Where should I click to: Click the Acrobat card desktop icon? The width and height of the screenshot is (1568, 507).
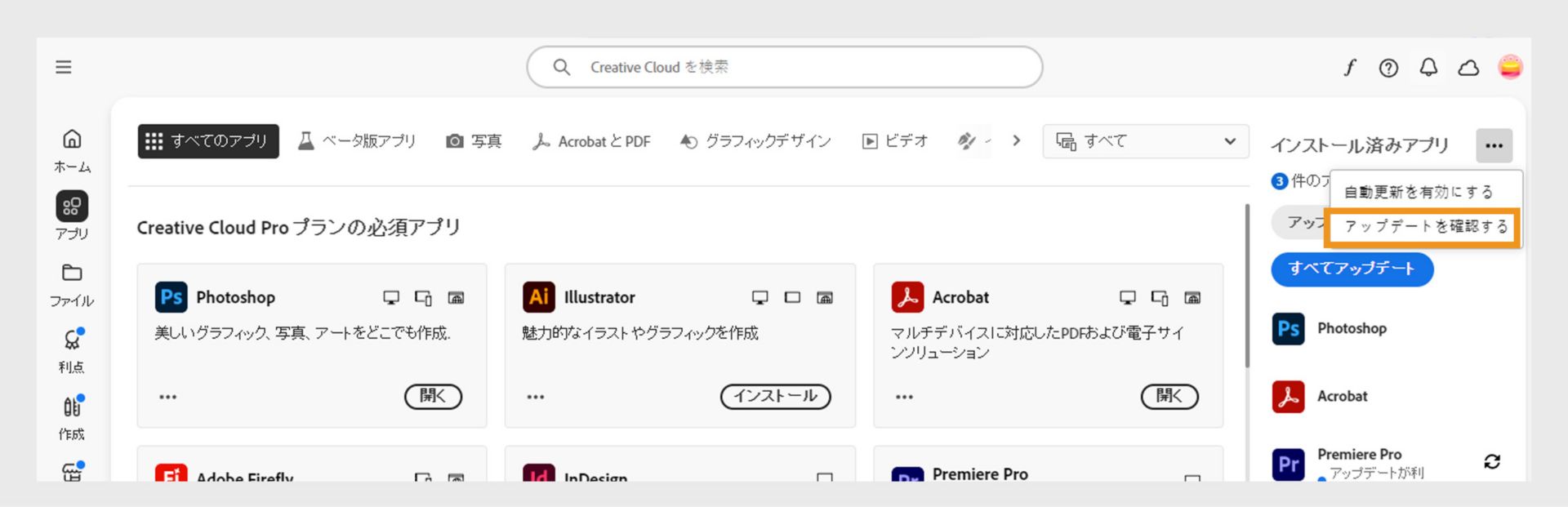click(1128, 298)
